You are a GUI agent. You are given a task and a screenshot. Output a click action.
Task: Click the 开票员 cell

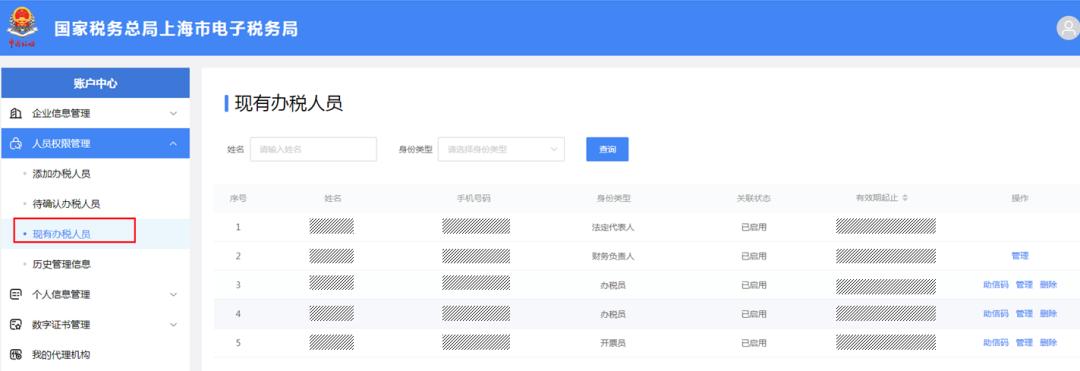tap(613, 343)
